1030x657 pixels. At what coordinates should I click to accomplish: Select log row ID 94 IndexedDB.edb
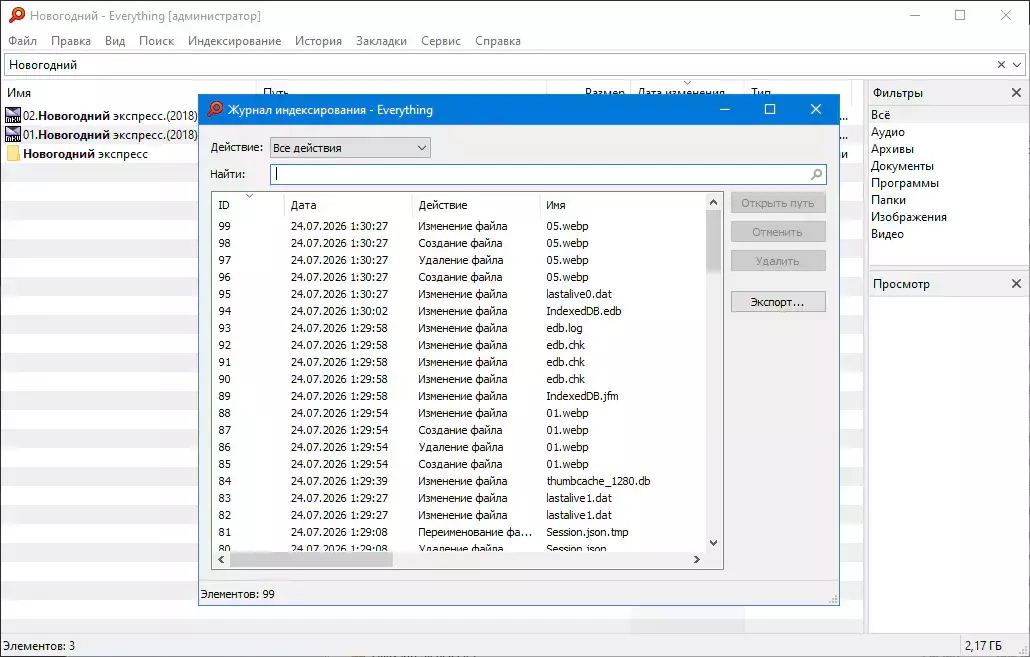pos(459,311)
